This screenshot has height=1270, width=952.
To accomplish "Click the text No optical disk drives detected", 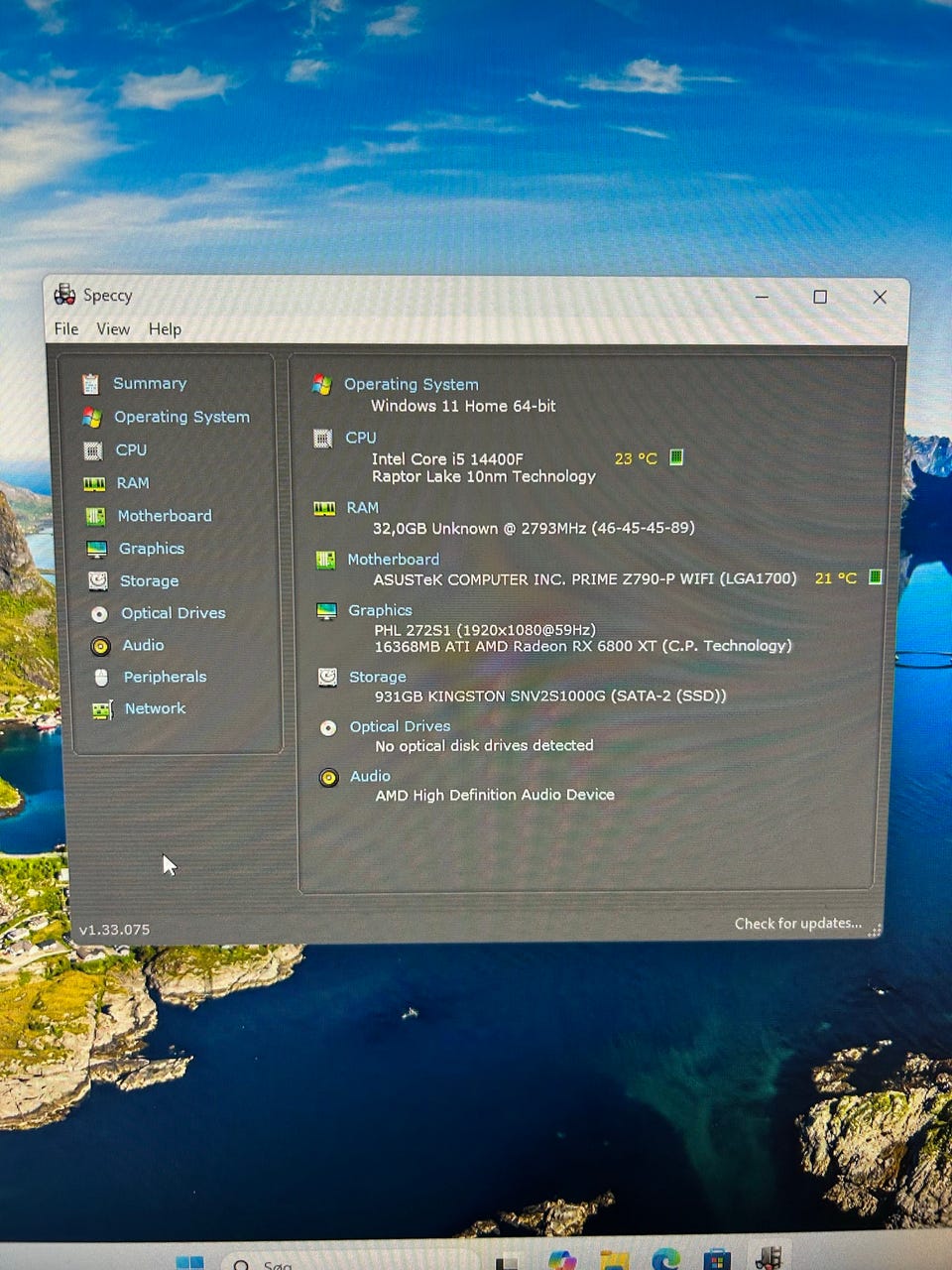I will coord(484,745).
